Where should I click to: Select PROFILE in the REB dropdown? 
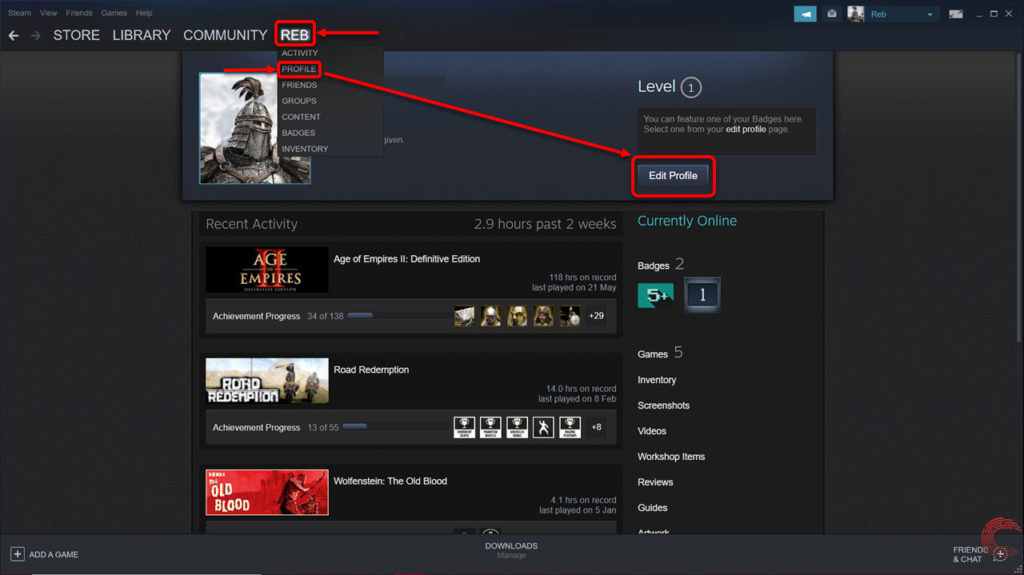tap(299, 69)
